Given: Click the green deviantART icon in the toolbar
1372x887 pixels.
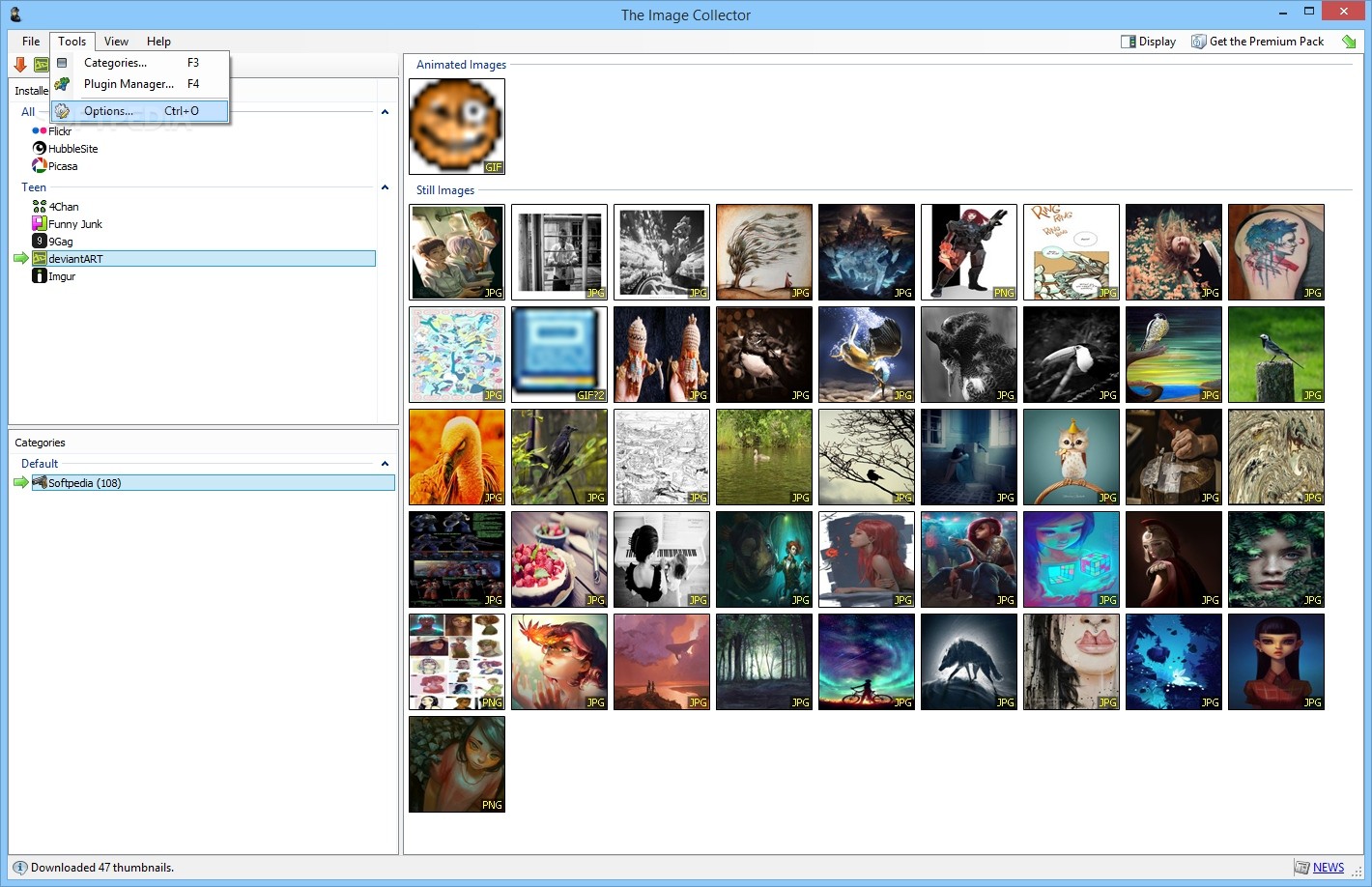Looking at the screenshot, I should click(41, 65).
